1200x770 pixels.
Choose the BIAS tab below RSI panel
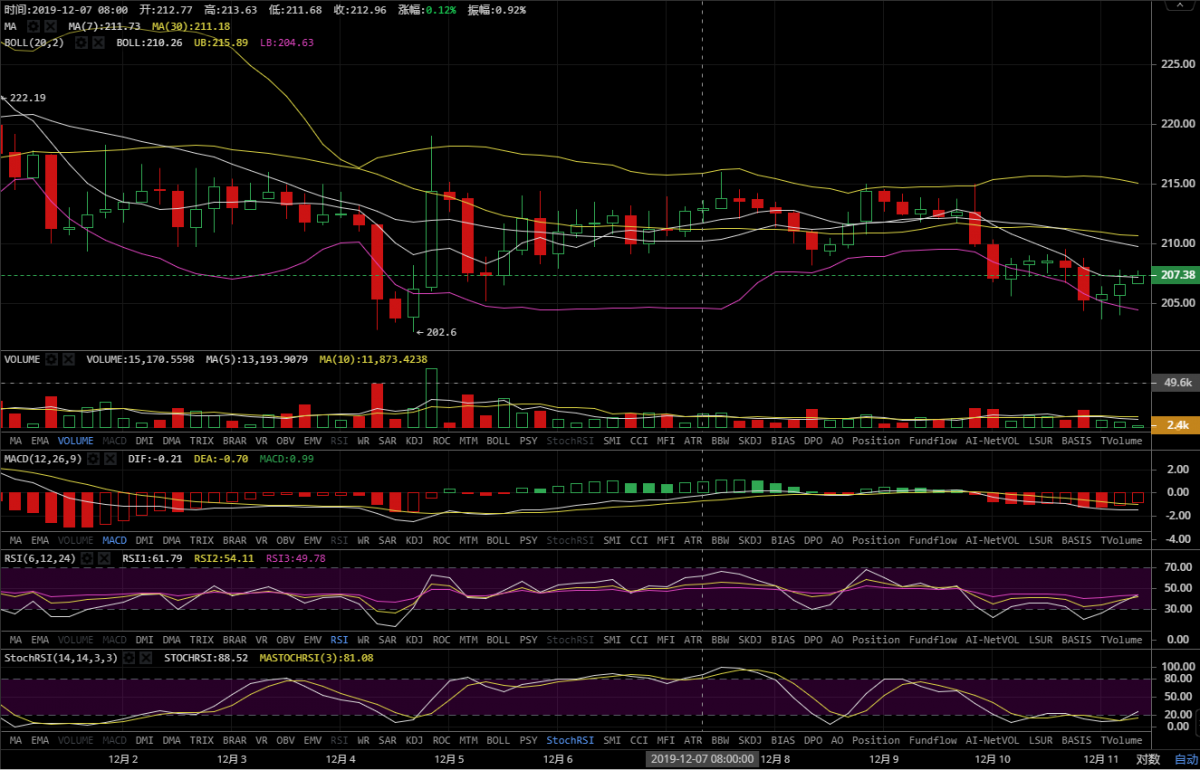[x=783, y=640]
